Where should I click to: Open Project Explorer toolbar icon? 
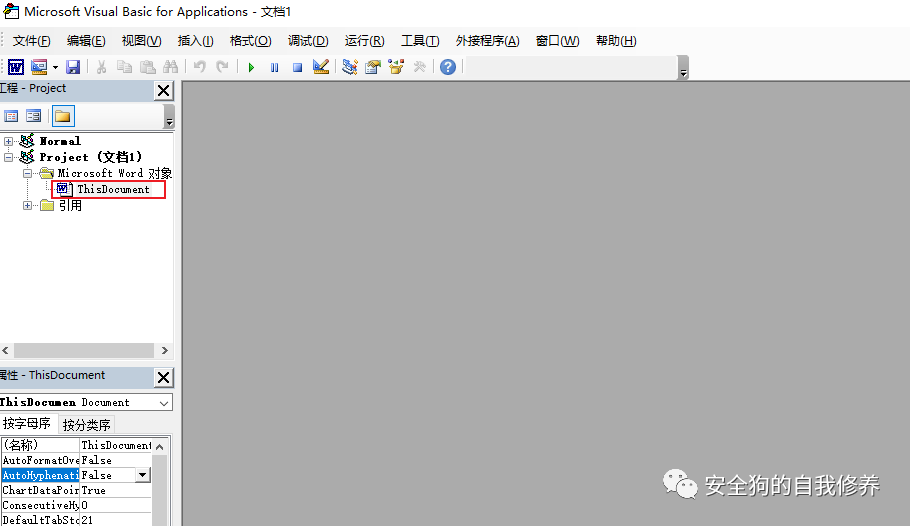(x=349, y=67)
